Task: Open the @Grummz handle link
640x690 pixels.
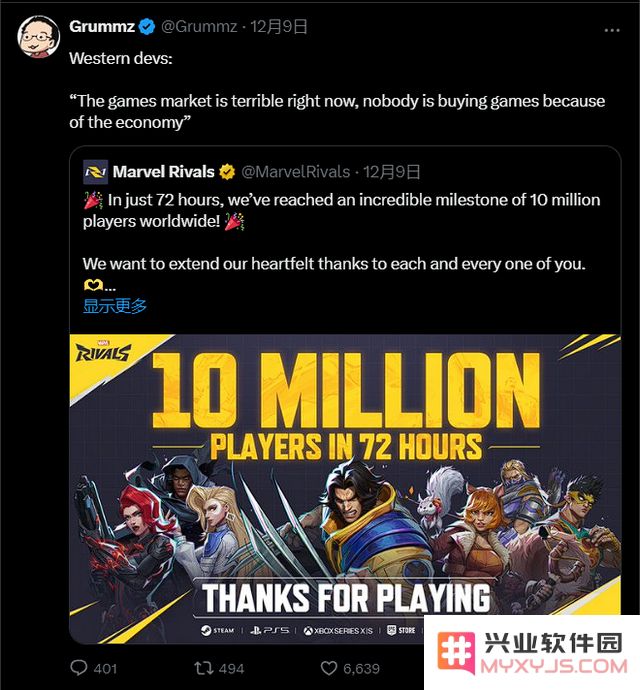Action: pyautogui.click(x=199, y=27)
